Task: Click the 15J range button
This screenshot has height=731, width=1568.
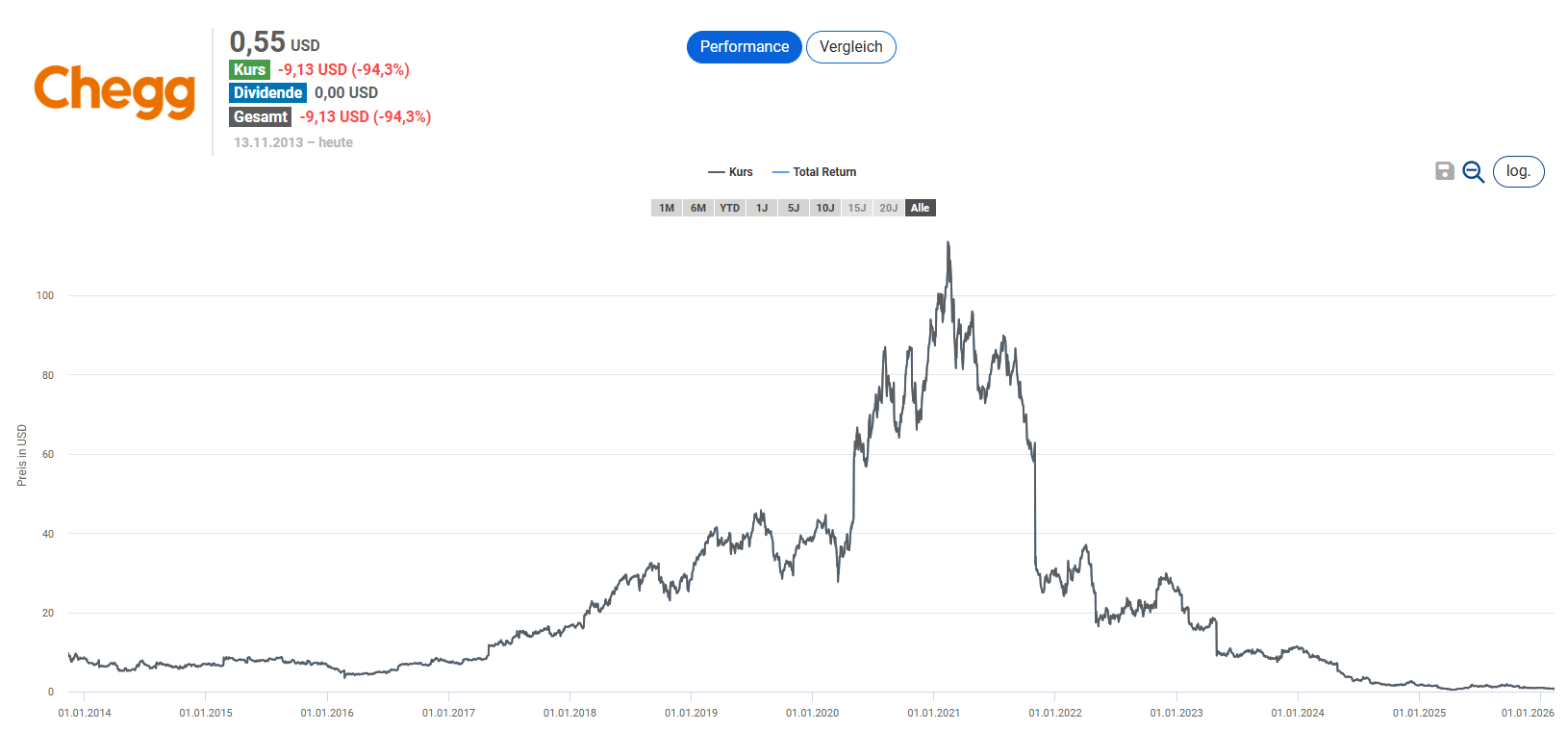Action: (857, 208)
